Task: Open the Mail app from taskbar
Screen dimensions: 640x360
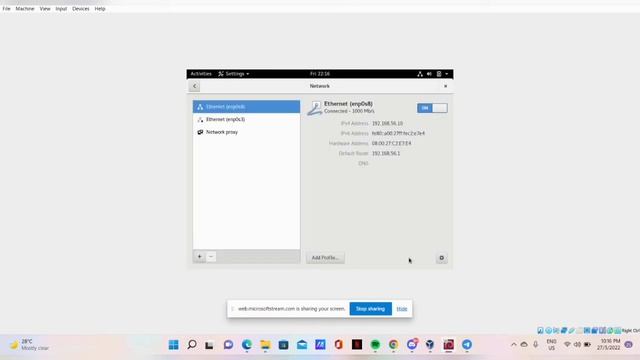Action: tap(302, 345)
